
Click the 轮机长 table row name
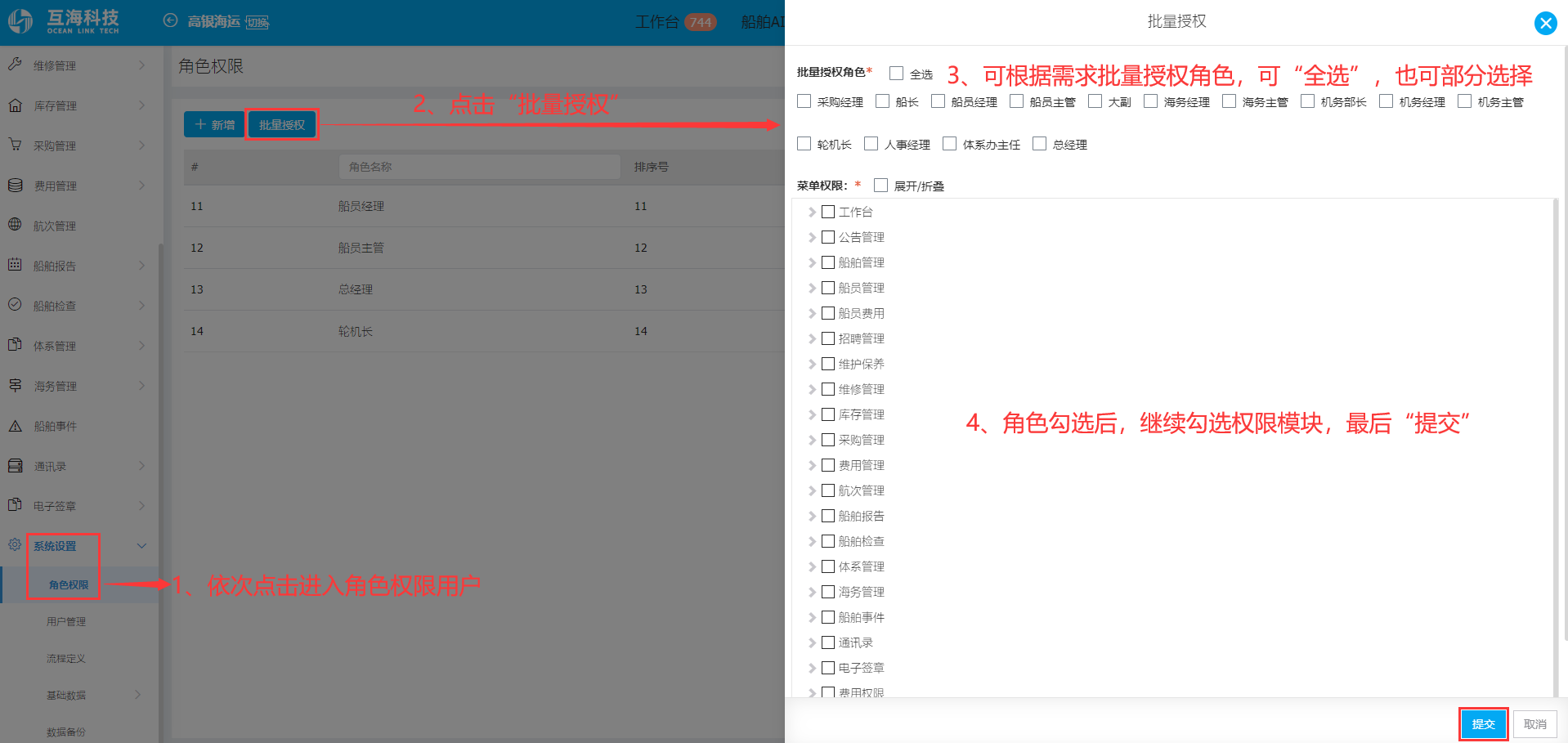tap(356, 331)
